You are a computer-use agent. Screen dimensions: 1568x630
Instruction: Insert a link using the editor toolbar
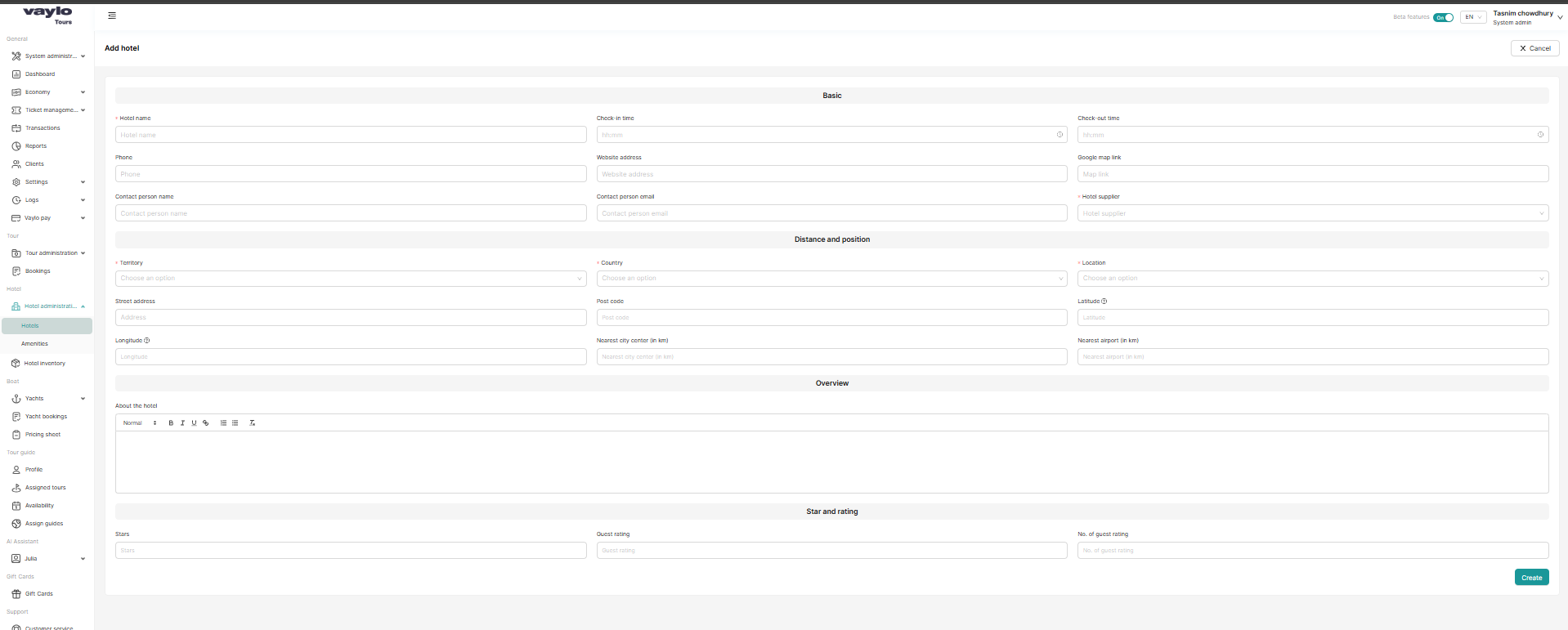click(x=205, y=423)
